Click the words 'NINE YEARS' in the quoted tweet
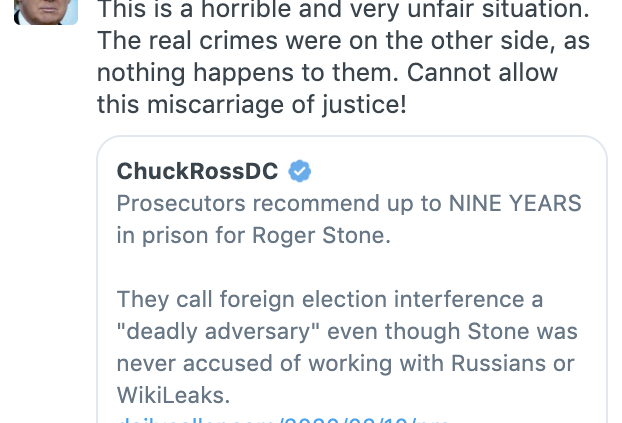 click(x=517, y=203)
